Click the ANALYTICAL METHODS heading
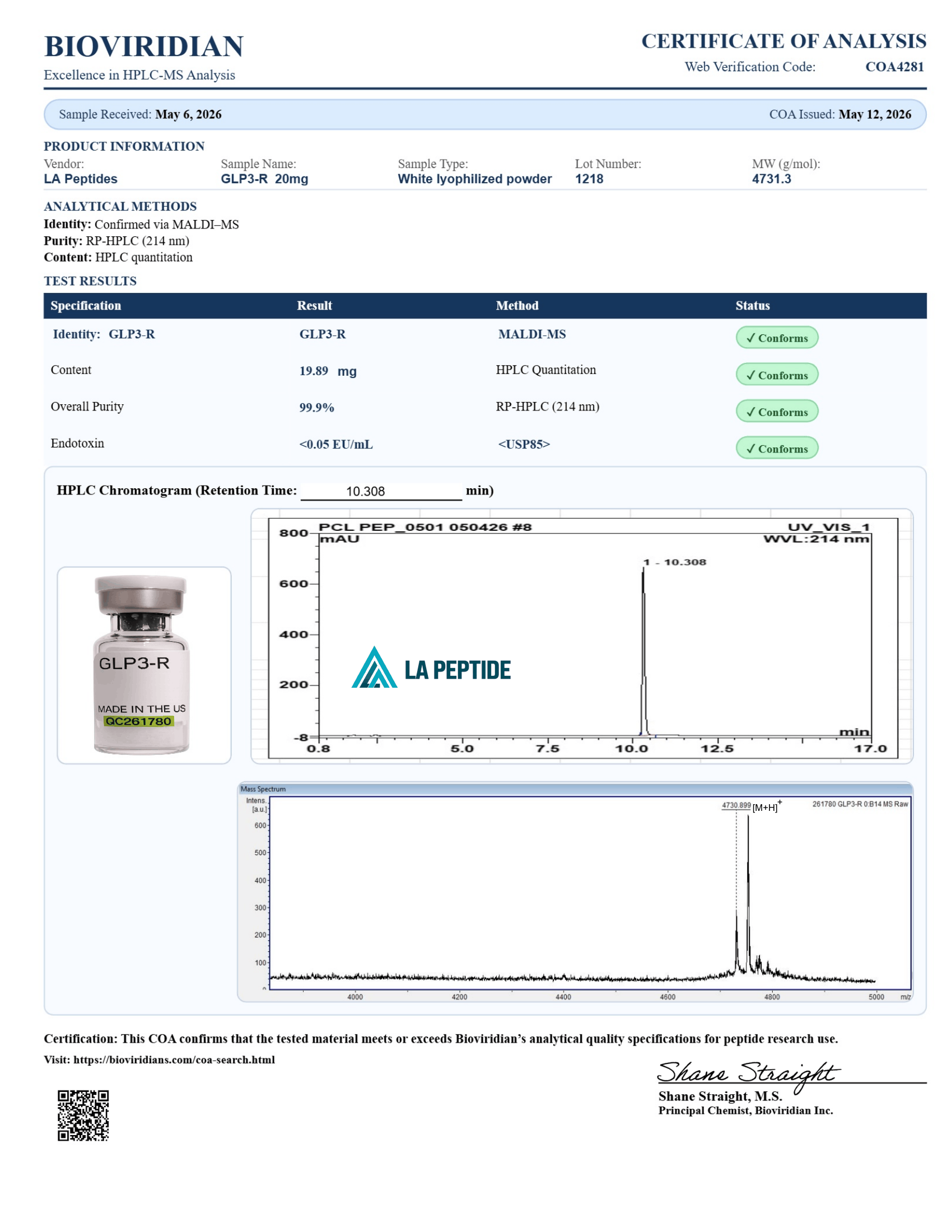Viewport: 952px width, 1232px height. click(x=120, y=207)
